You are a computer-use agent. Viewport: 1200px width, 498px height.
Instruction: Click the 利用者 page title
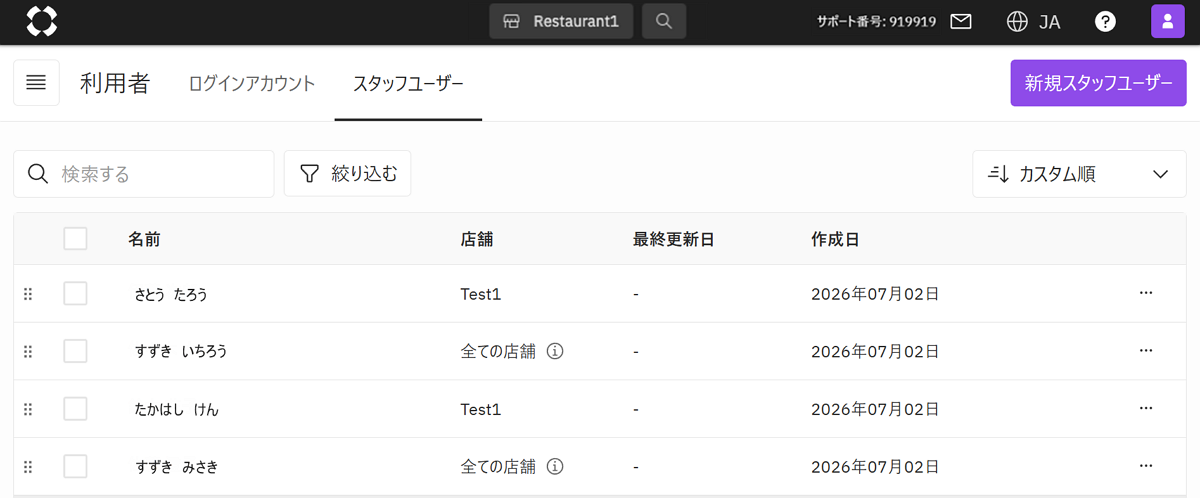(115, 83)
